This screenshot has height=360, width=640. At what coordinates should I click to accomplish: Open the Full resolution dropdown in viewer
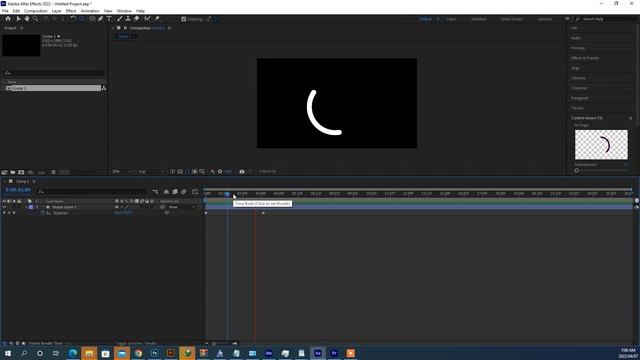tap(151, 172)
